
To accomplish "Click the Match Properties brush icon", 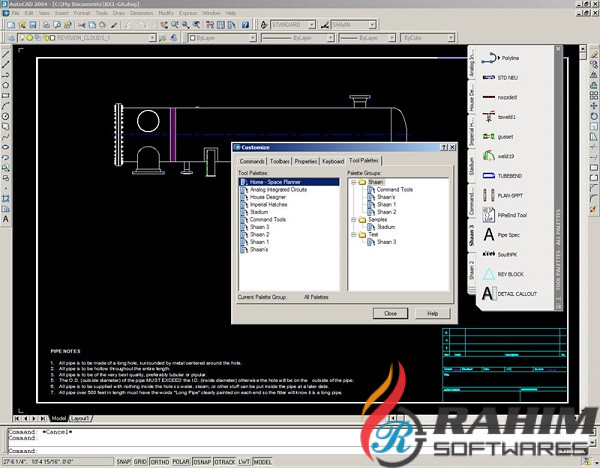I will tap(114, 25).
